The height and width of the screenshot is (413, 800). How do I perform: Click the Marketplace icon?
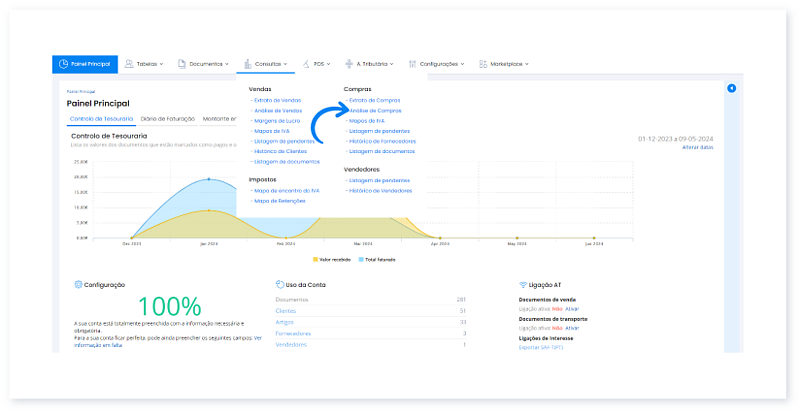click(x=483, y=64)
